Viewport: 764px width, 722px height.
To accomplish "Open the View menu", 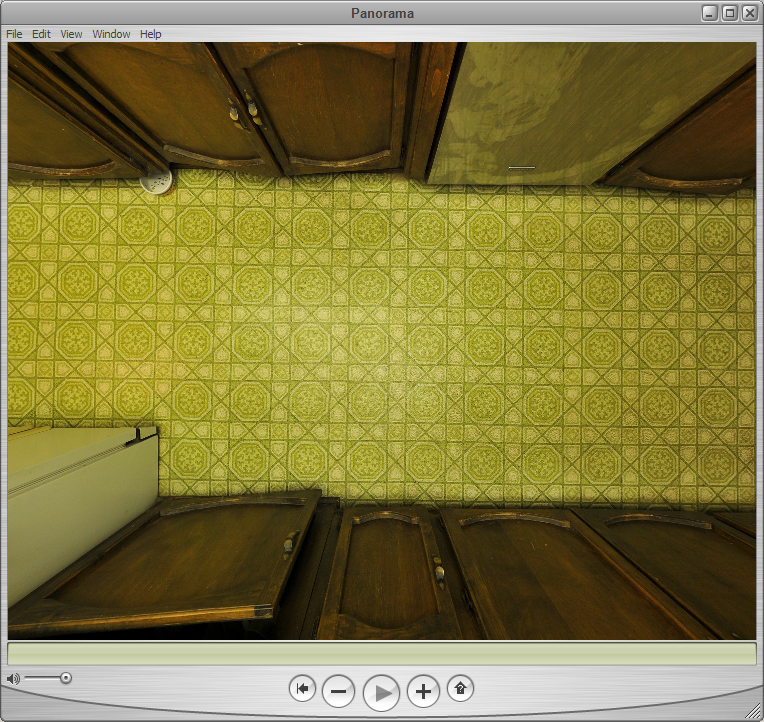I will pyautogui.click(x=71, y=34).
